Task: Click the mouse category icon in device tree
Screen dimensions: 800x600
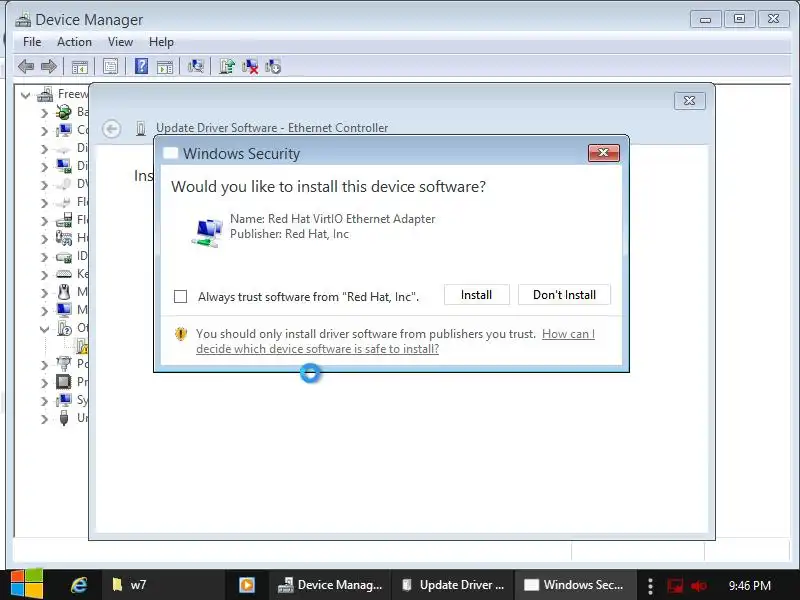Action: [x=64, y=292]
